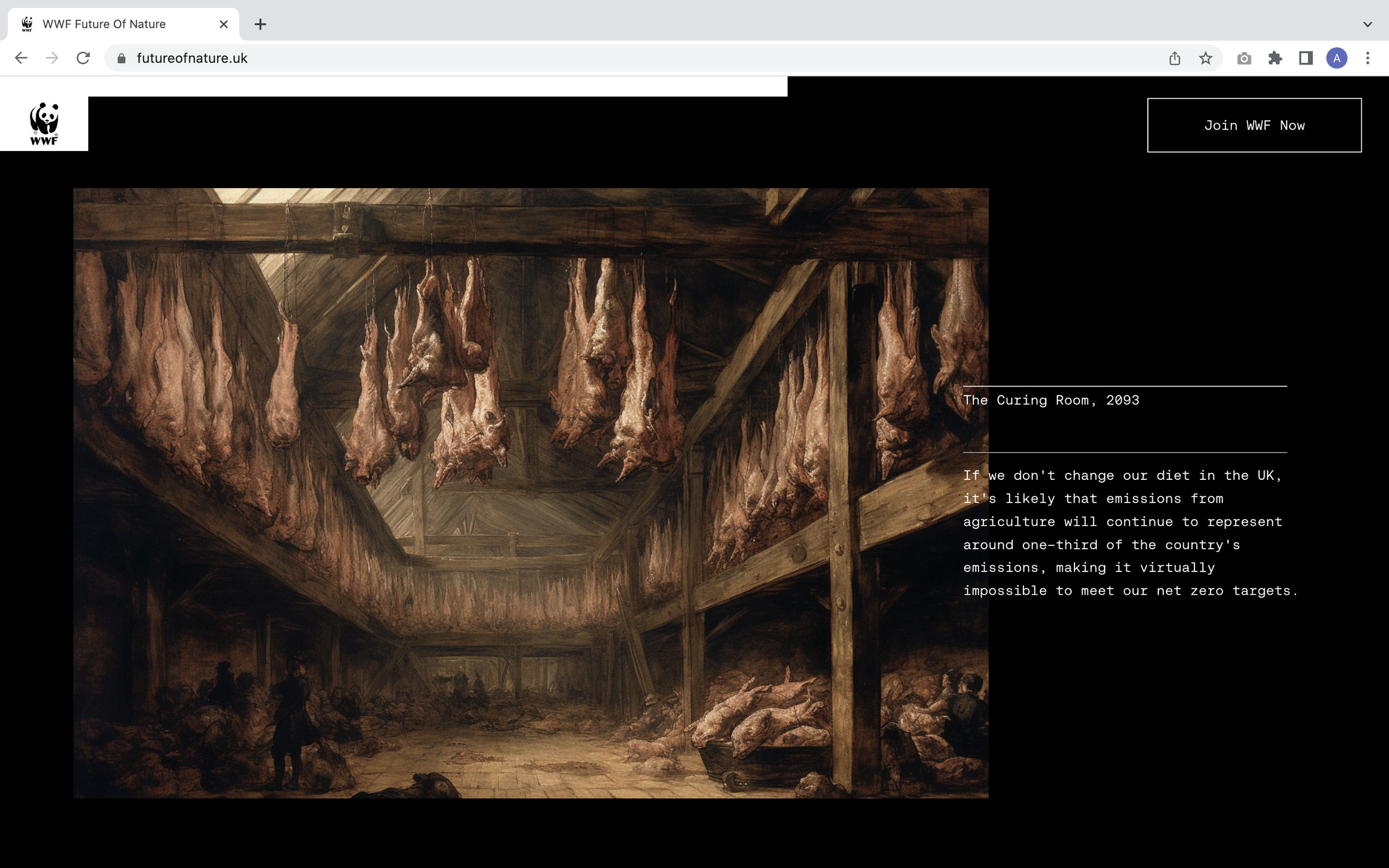View site info via lock icon
1389x868 pixels.
(x=121, y=58)
